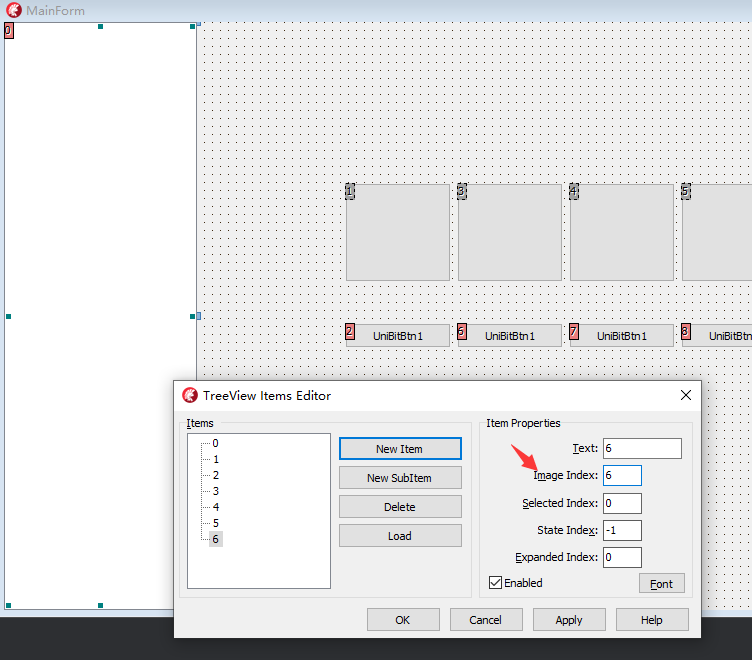Click into the State Index field
Screen dimensions: 752x660
point(622,530)
